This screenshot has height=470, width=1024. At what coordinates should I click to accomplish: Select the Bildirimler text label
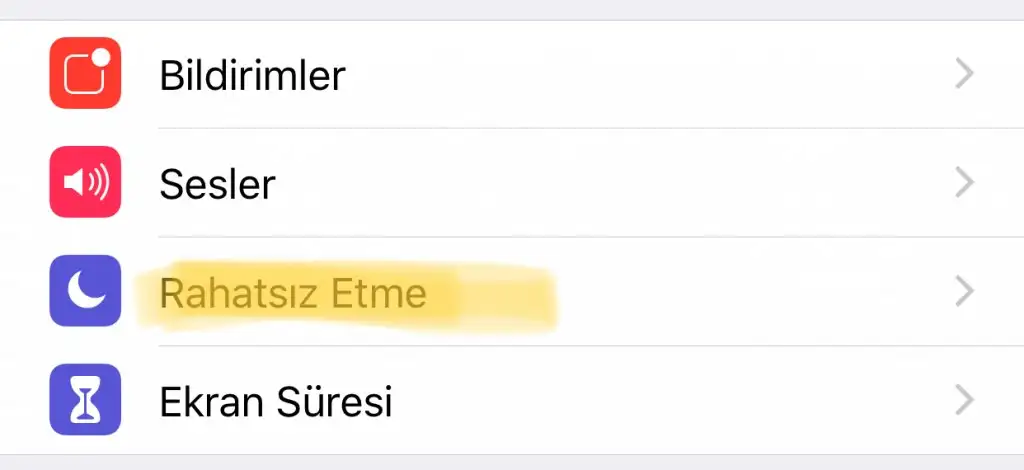pos(252,75)
